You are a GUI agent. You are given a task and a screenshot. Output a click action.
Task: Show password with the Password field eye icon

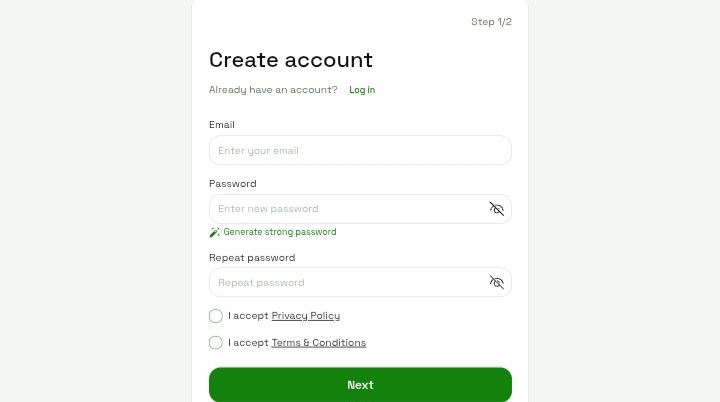[x=496, y=209]
